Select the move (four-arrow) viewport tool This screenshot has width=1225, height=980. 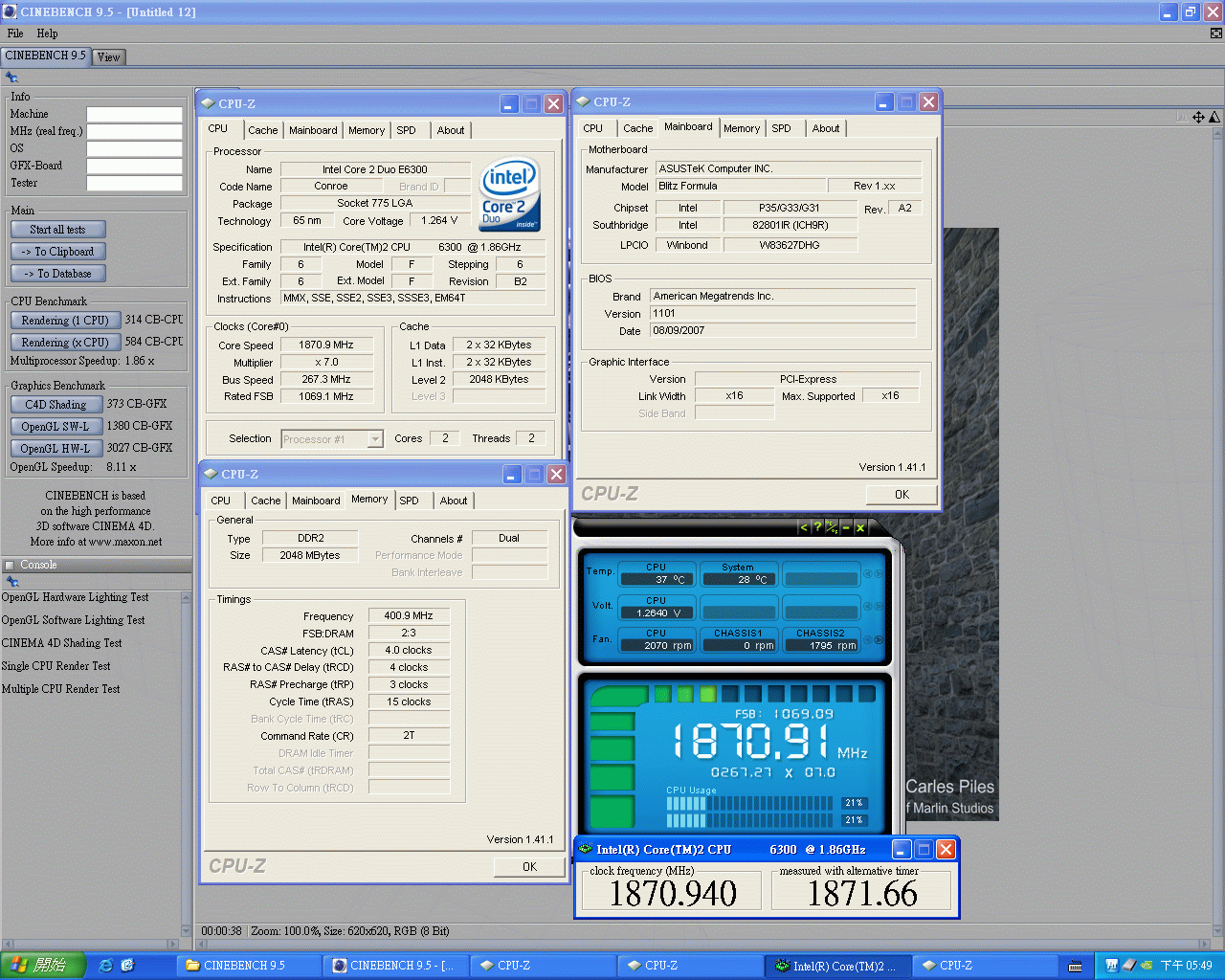click(1198, 117)
